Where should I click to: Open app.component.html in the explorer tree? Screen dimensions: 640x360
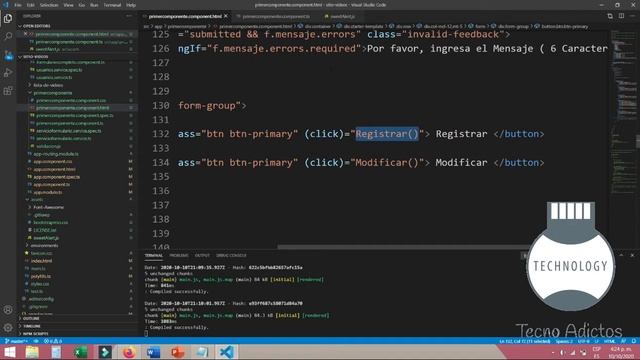coord(54,169)
